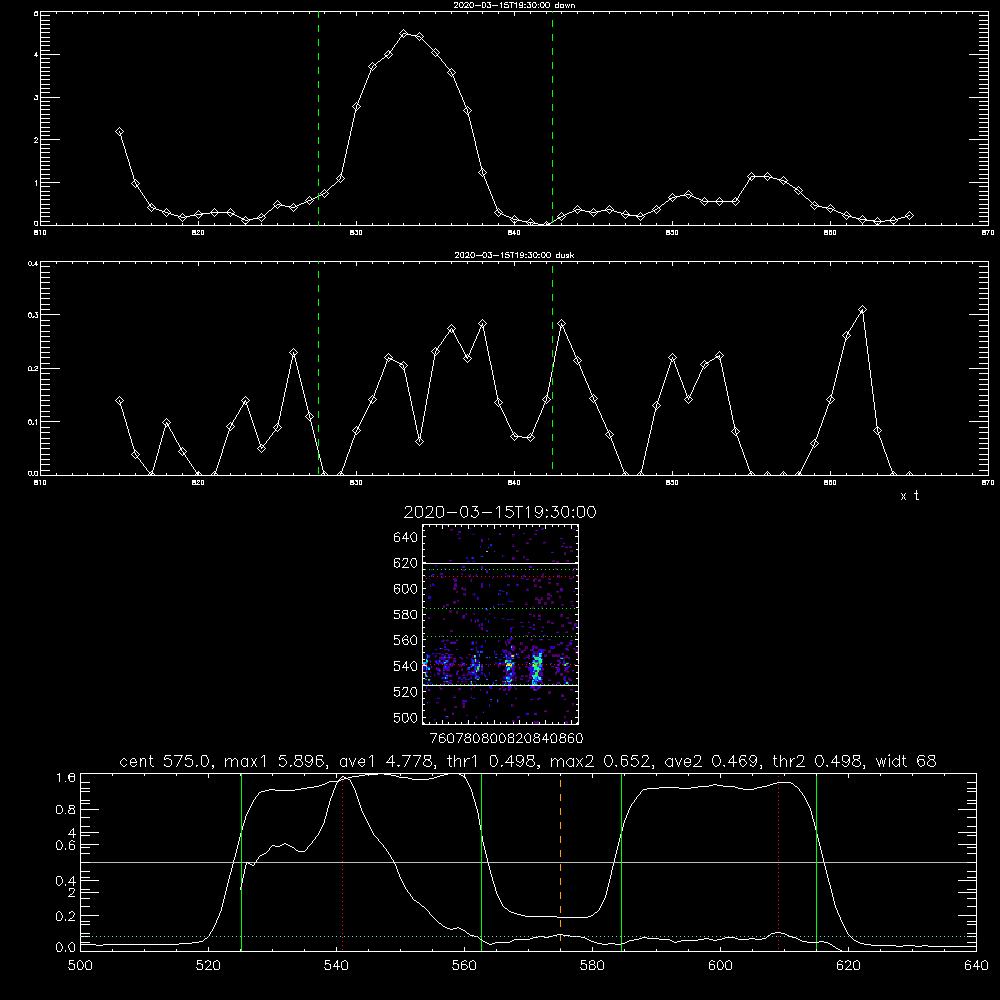This screenshot has height=1000, width=1000.
Task: Click the '0.0' y-axis label of the bottom plot
Action: click(66, 948)
